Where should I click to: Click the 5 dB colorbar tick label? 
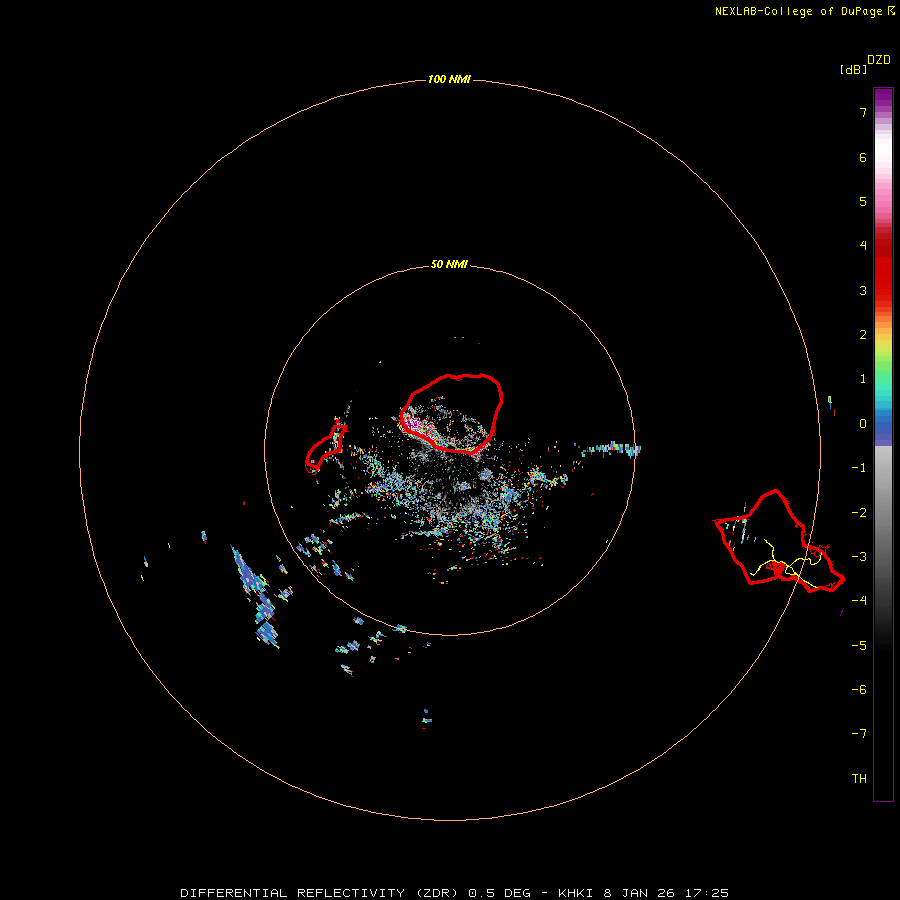click(863, 201)
